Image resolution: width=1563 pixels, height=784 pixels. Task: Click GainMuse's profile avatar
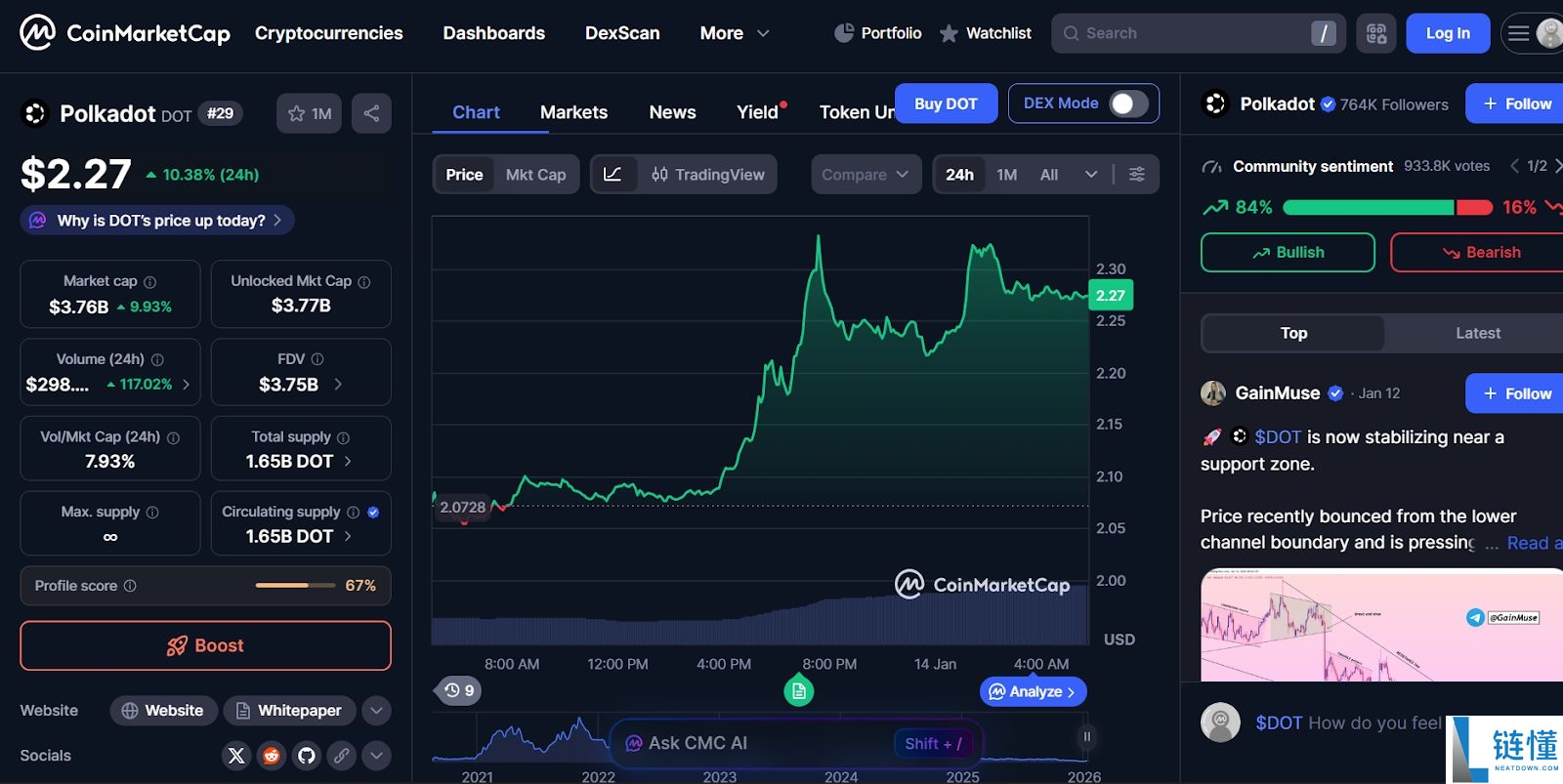click(1213, 393)
